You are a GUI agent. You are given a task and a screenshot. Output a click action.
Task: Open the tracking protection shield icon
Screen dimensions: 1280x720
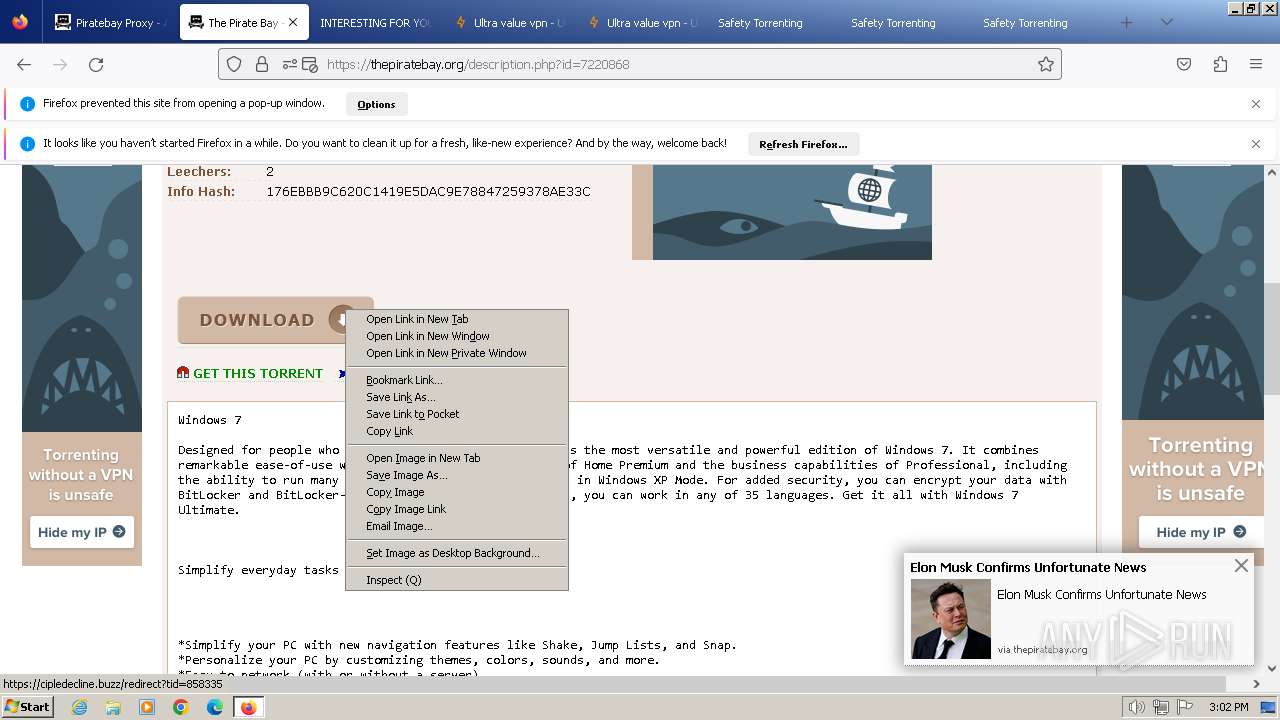point(234,64)
